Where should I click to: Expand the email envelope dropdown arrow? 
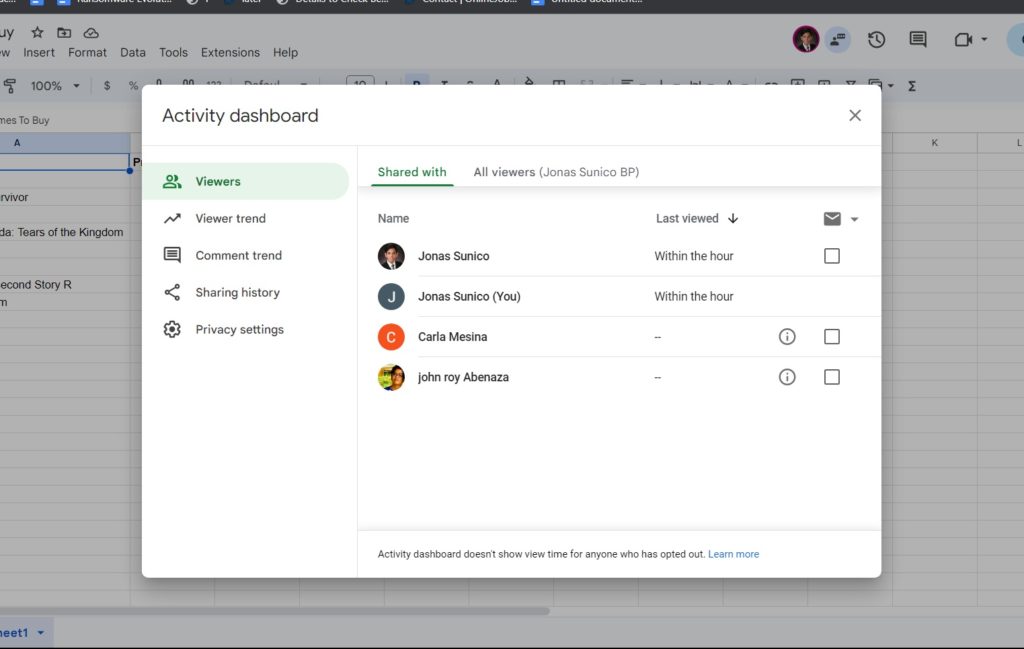[854, 219]
